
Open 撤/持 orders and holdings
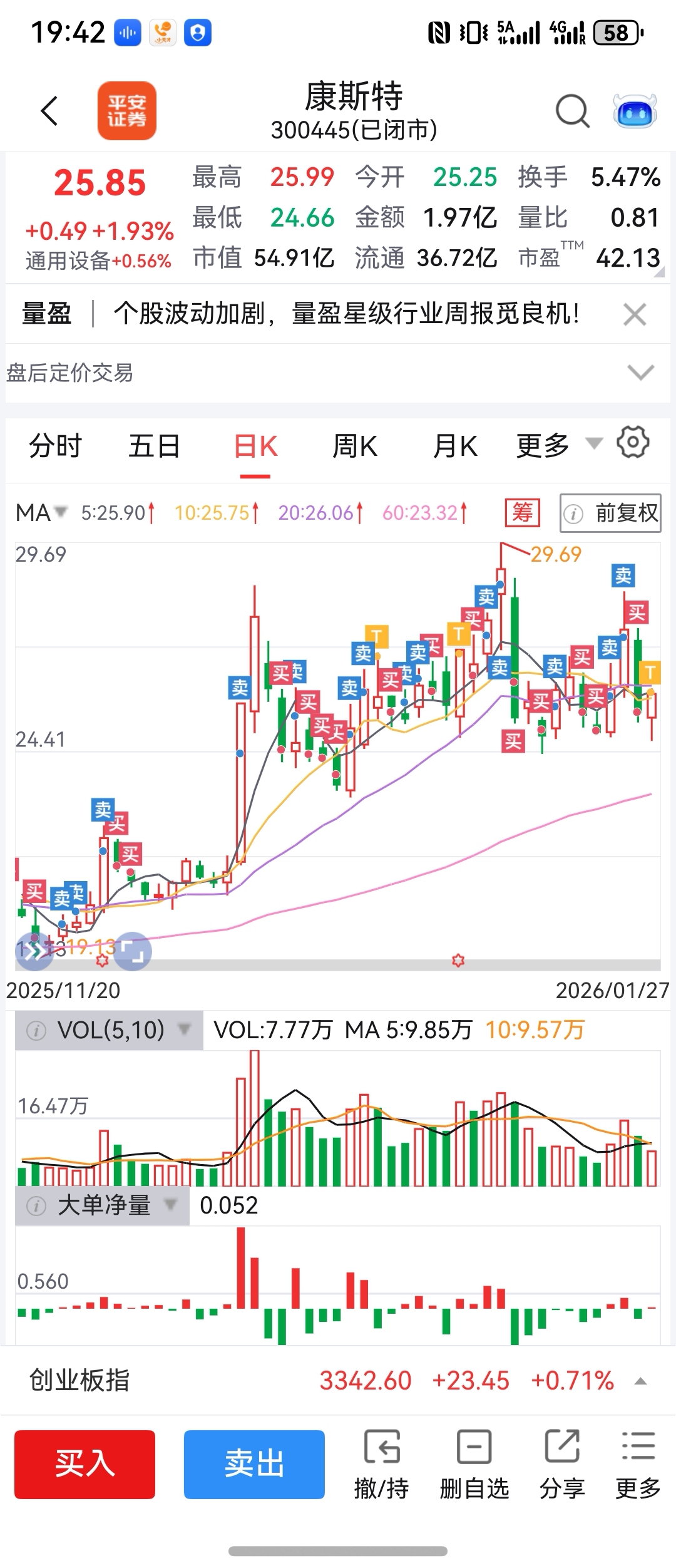381,1465
